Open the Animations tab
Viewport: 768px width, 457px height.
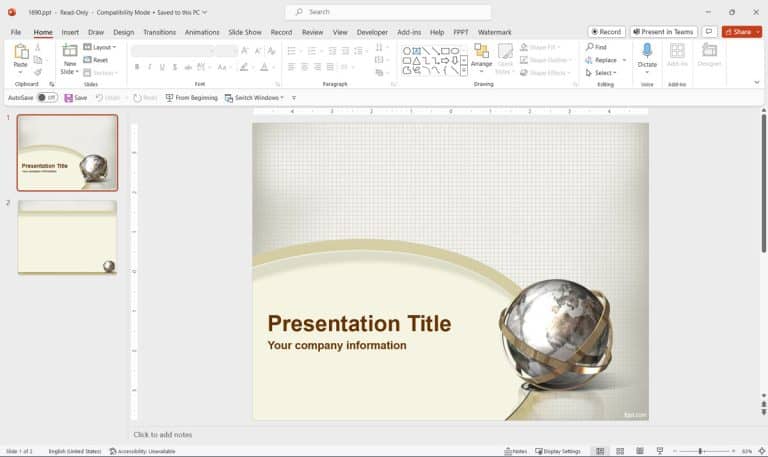click(202, 32)
